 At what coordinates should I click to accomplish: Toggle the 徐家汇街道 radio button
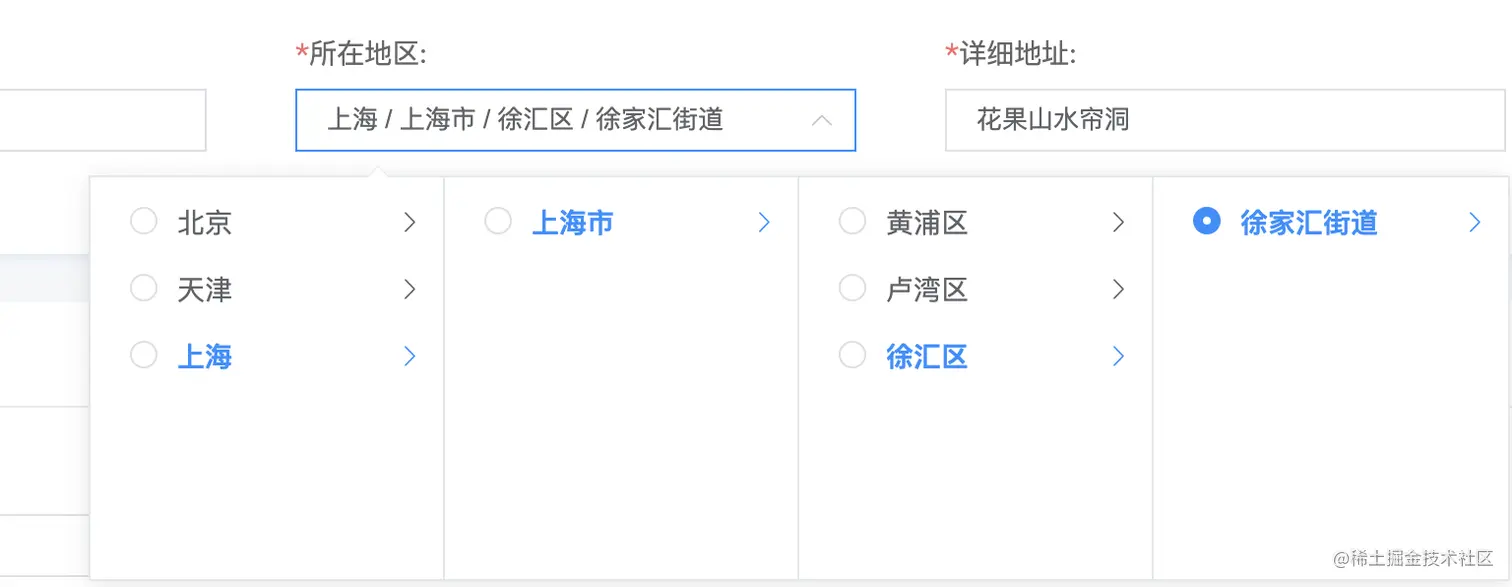tap(1207, 221)
